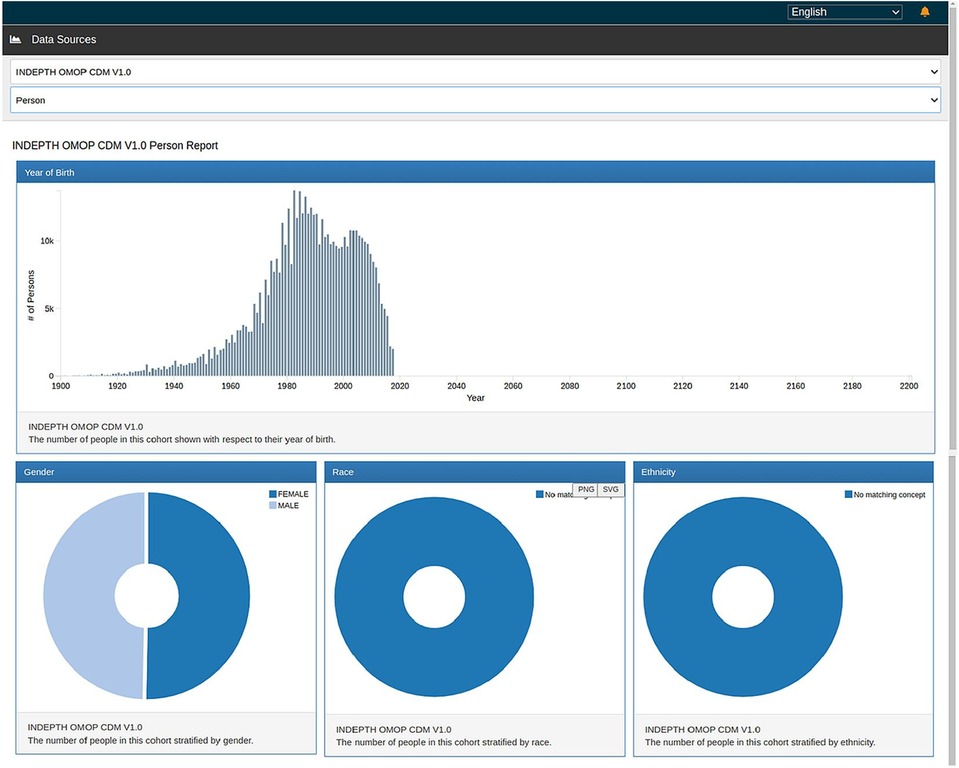This screenshot has width=959, height=768.
Task: Click the '# of Persons' axis label
Action: pos(31,295)
